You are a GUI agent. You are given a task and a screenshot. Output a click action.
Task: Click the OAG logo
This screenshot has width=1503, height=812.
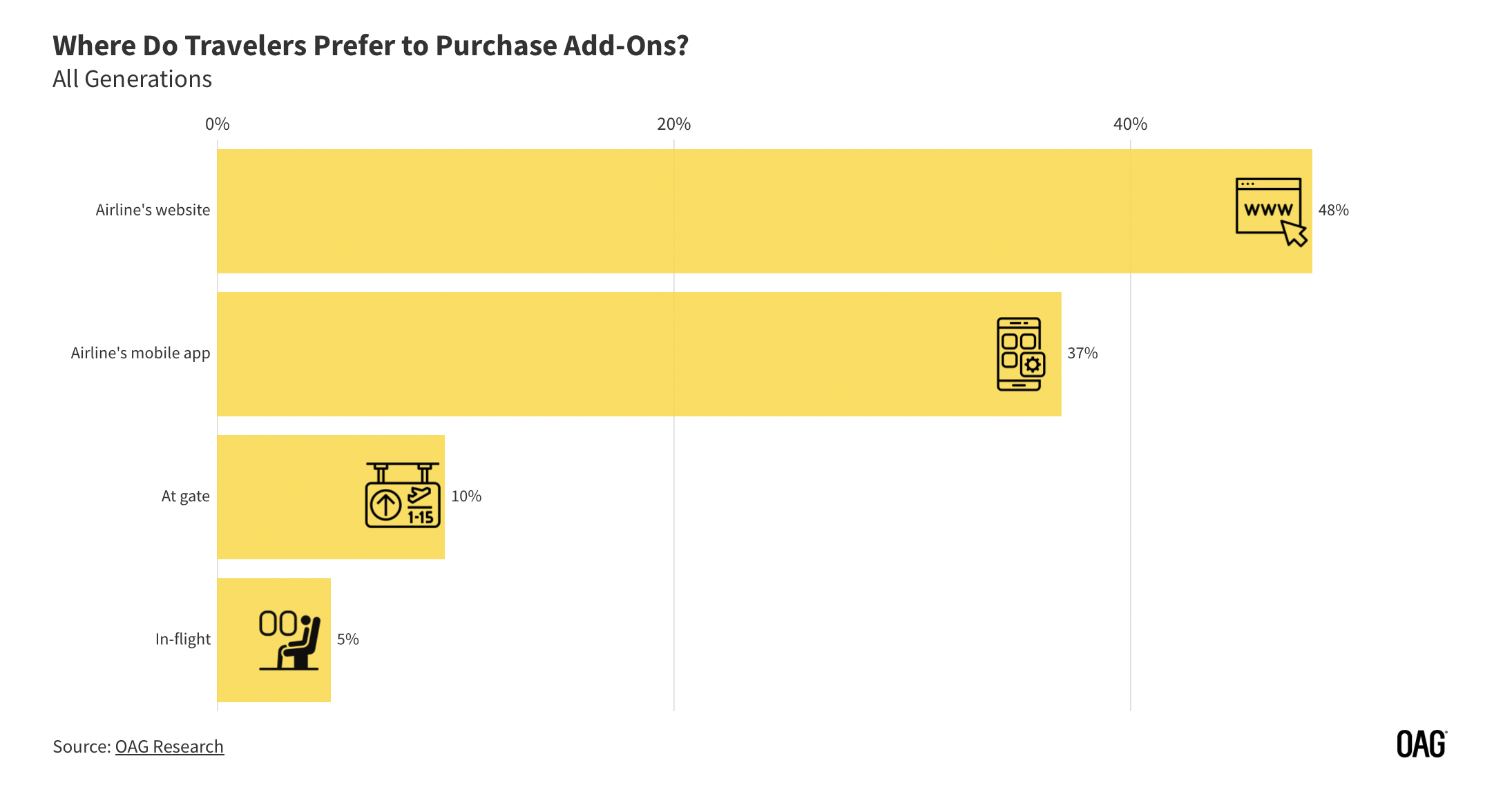[x=1421, y=744]
